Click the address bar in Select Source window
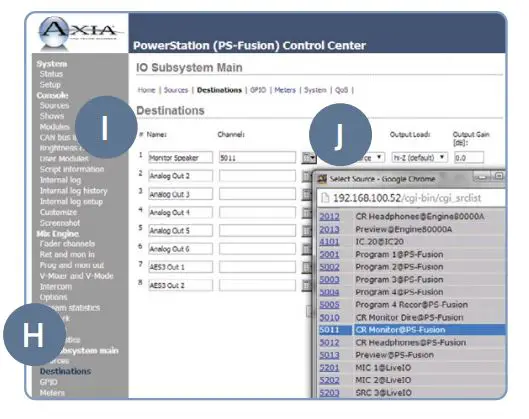Viewport: 529px width, 419px height. pos(411,198)
